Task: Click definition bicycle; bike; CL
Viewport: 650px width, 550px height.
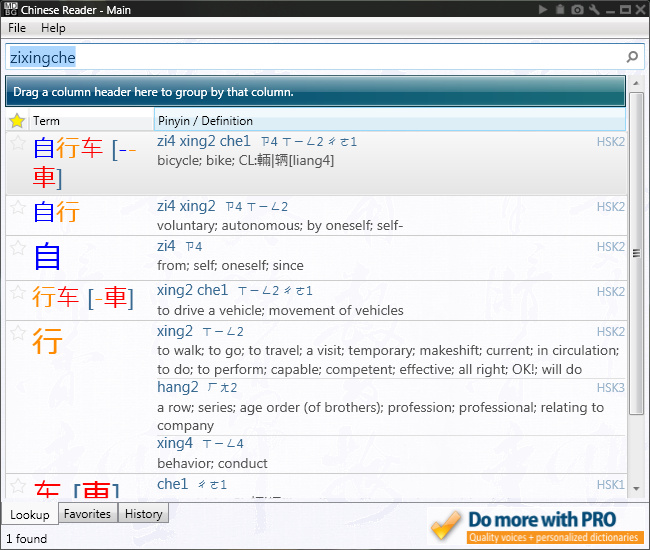Action: [x=245, y=160]
